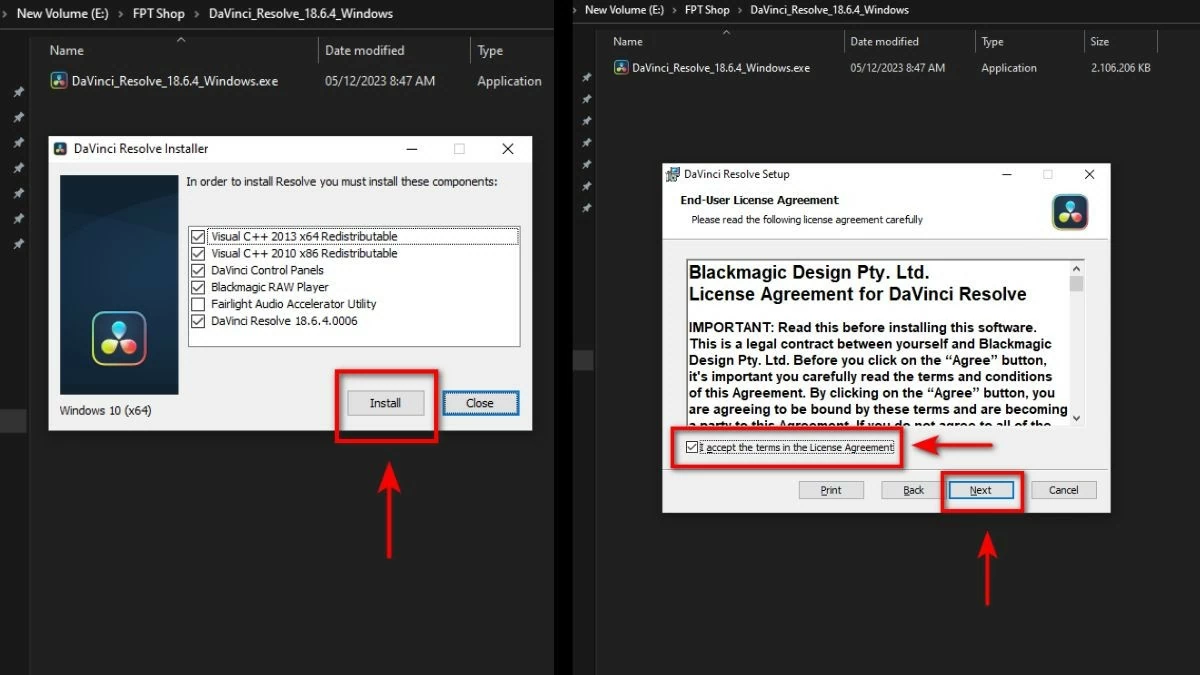Uncheck the Blackmagic RAW Player component
Viewport: 1200px width, 675px height.
click(198, 287)
